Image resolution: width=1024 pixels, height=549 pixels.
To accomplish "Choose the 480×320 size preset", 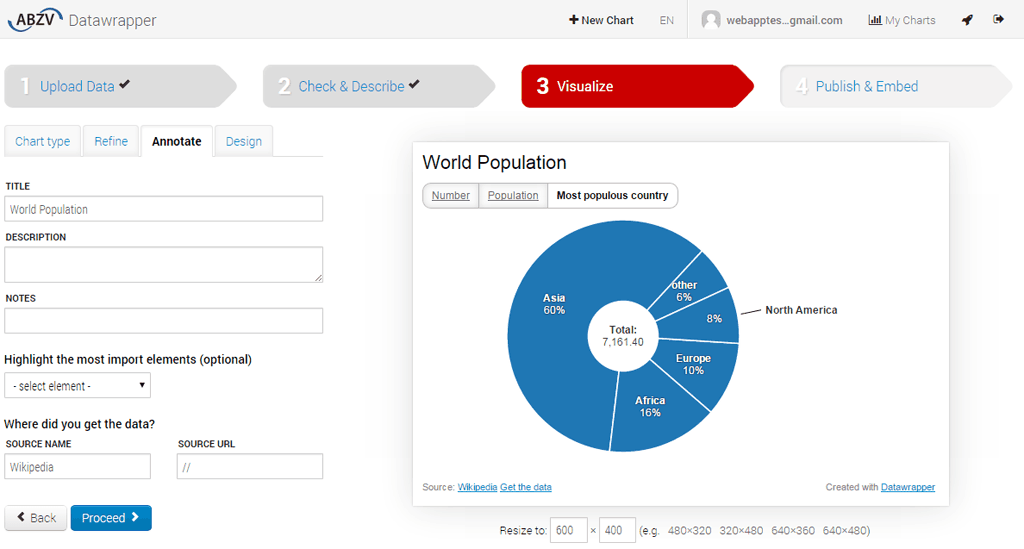I will coord(689,531).
